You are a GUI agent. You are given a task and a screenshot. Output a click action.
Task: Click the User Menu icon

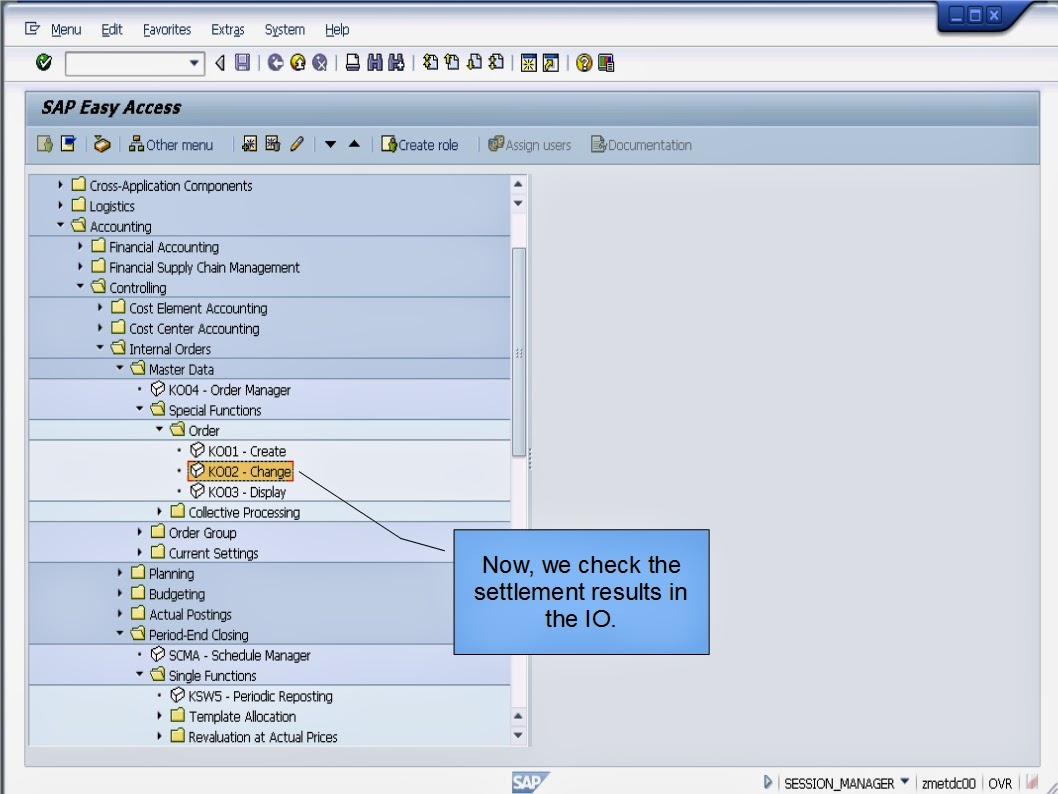[x=45, y=144]
